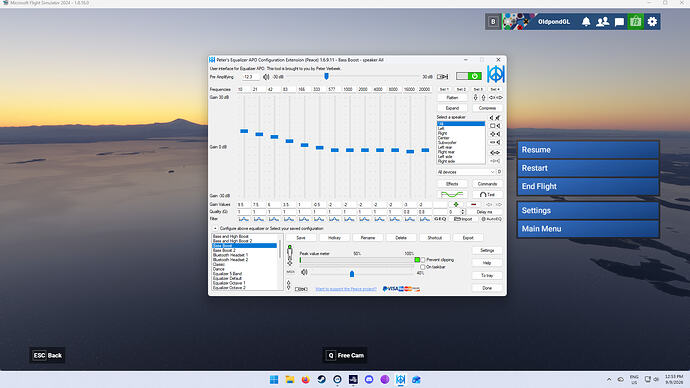Screen dimensions: 690x388
Task: Remove a band with the red minus icon
Action: (x=473, y=205)
